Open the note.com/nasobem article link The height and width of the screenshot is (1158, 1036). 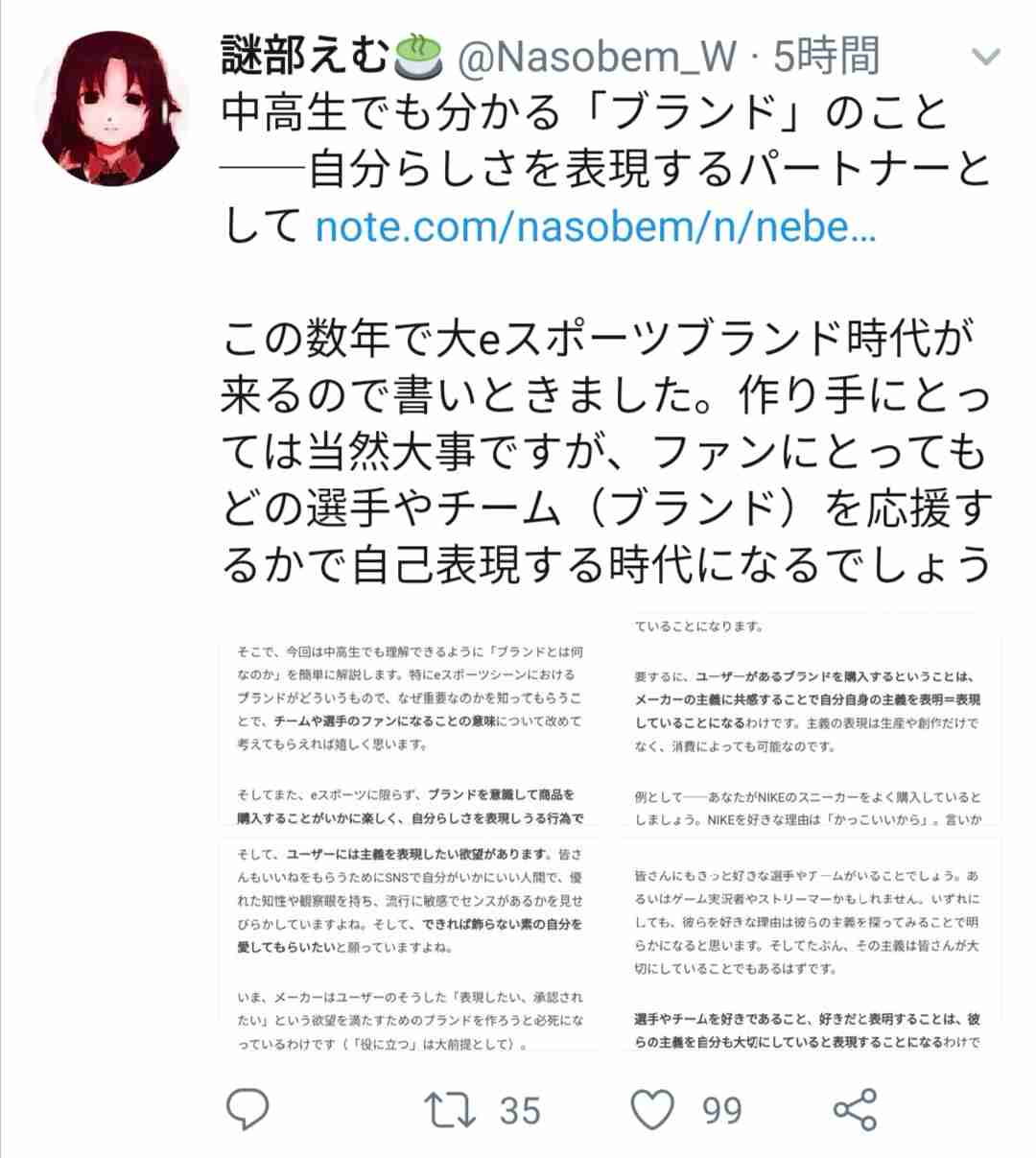tap(596, 226)
